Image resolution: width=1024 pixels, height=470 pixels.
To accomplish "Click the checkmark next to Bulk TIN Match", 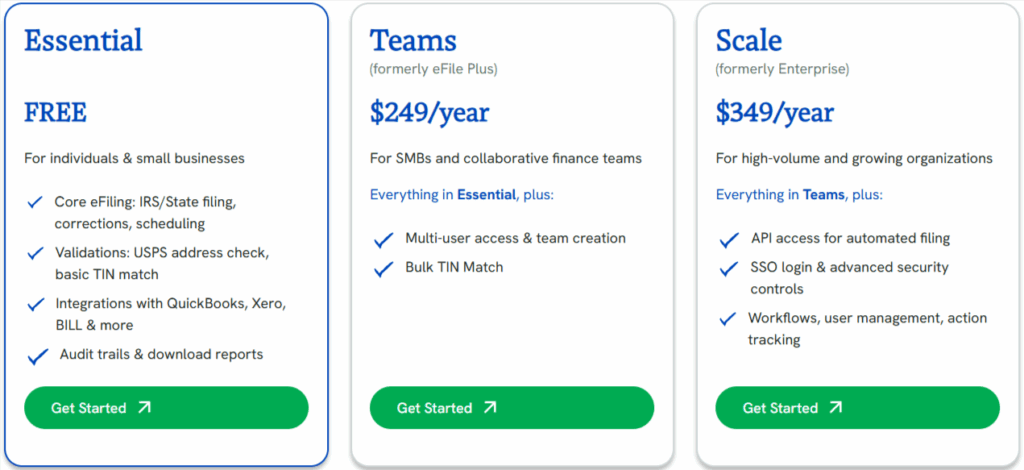I will point(383,269).
